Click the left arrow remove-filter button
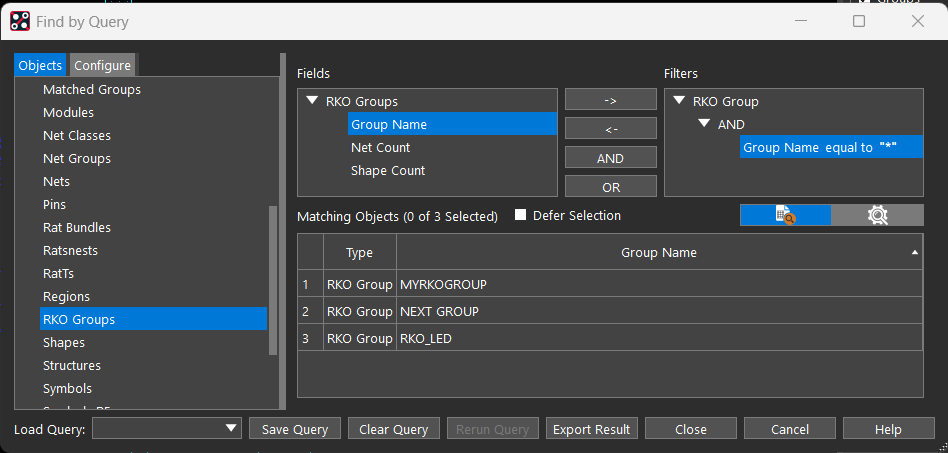The height and width of the screenshot is (453, 948). (x=610, y=129)
